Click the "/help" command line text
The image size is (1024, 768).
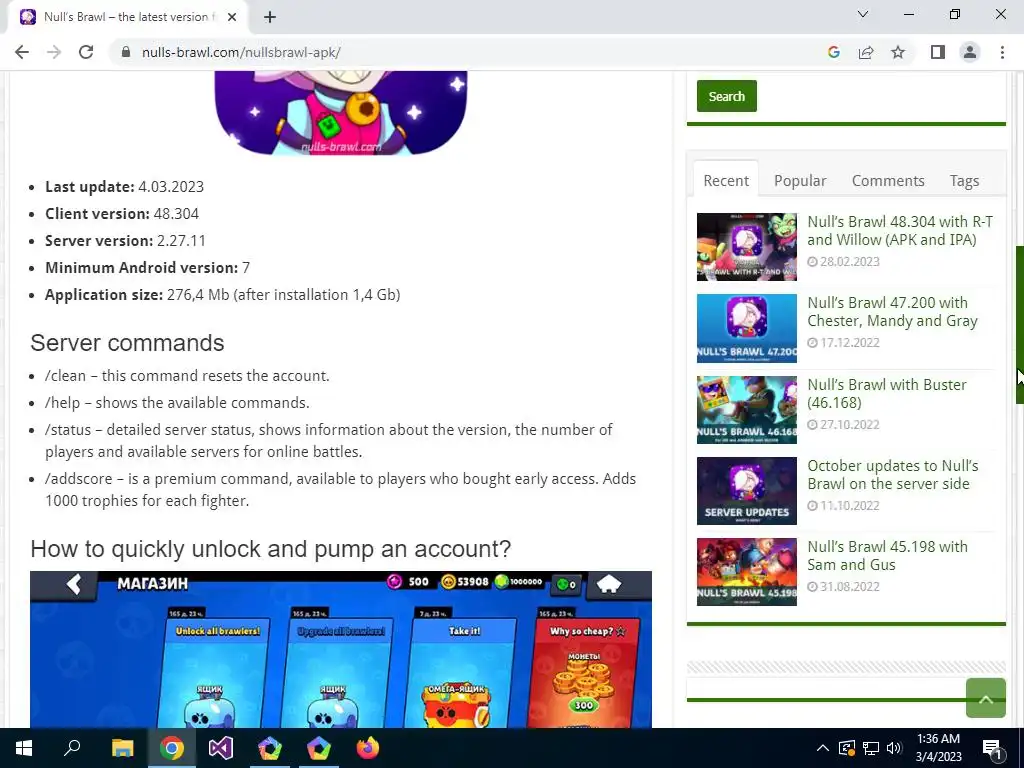[177, 403]
